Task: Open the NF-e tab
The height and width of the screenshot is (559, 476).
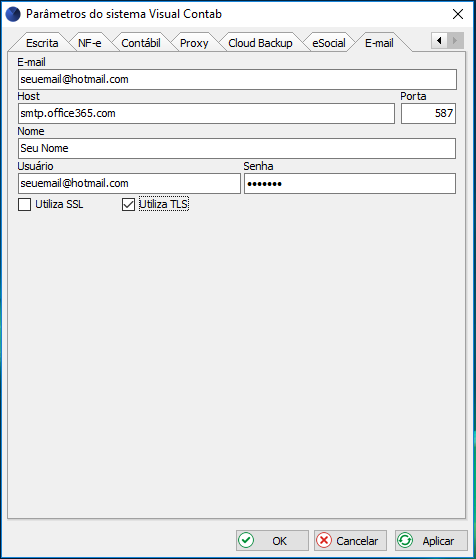Action: 89,43
